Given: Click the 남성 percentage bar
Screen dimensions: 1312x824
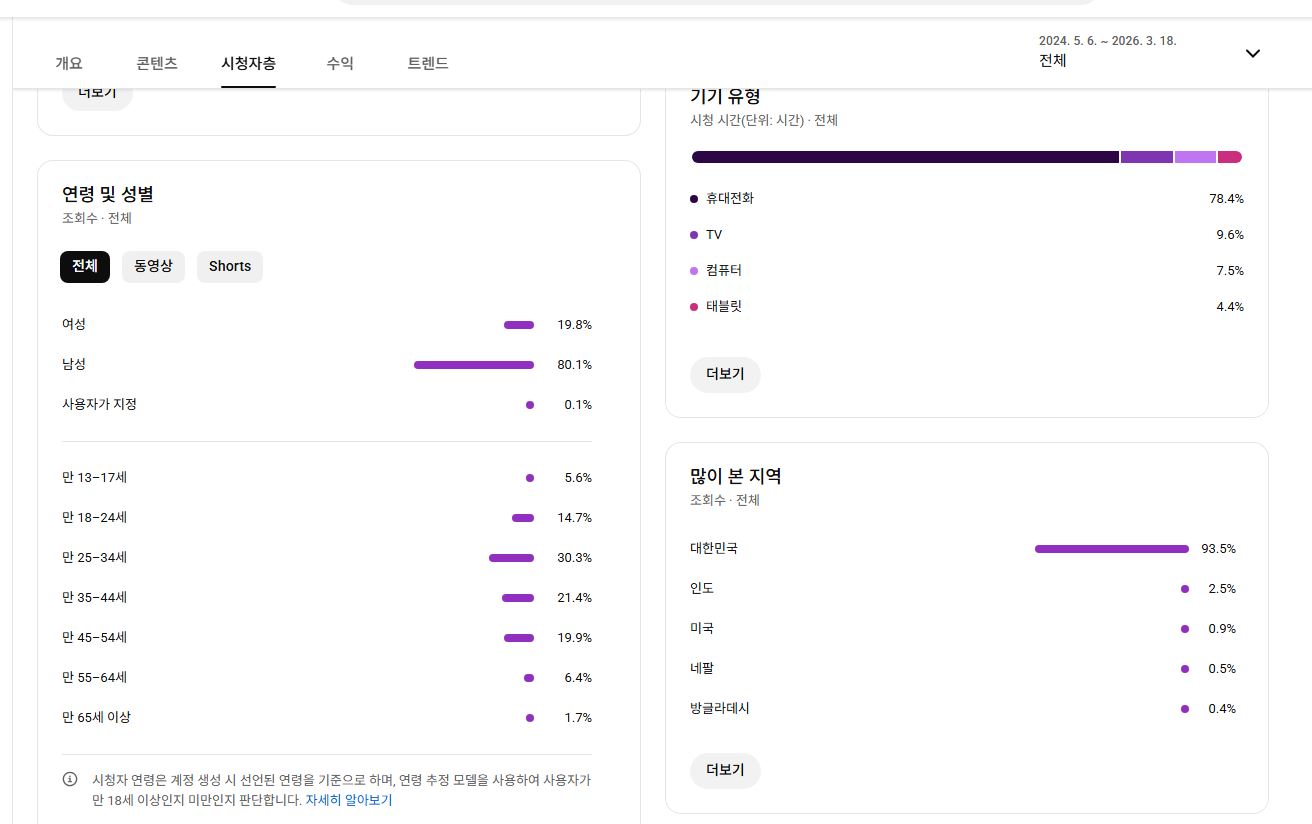Looking at the screenshot, I should pyautogui.click(x=473, y=365).
